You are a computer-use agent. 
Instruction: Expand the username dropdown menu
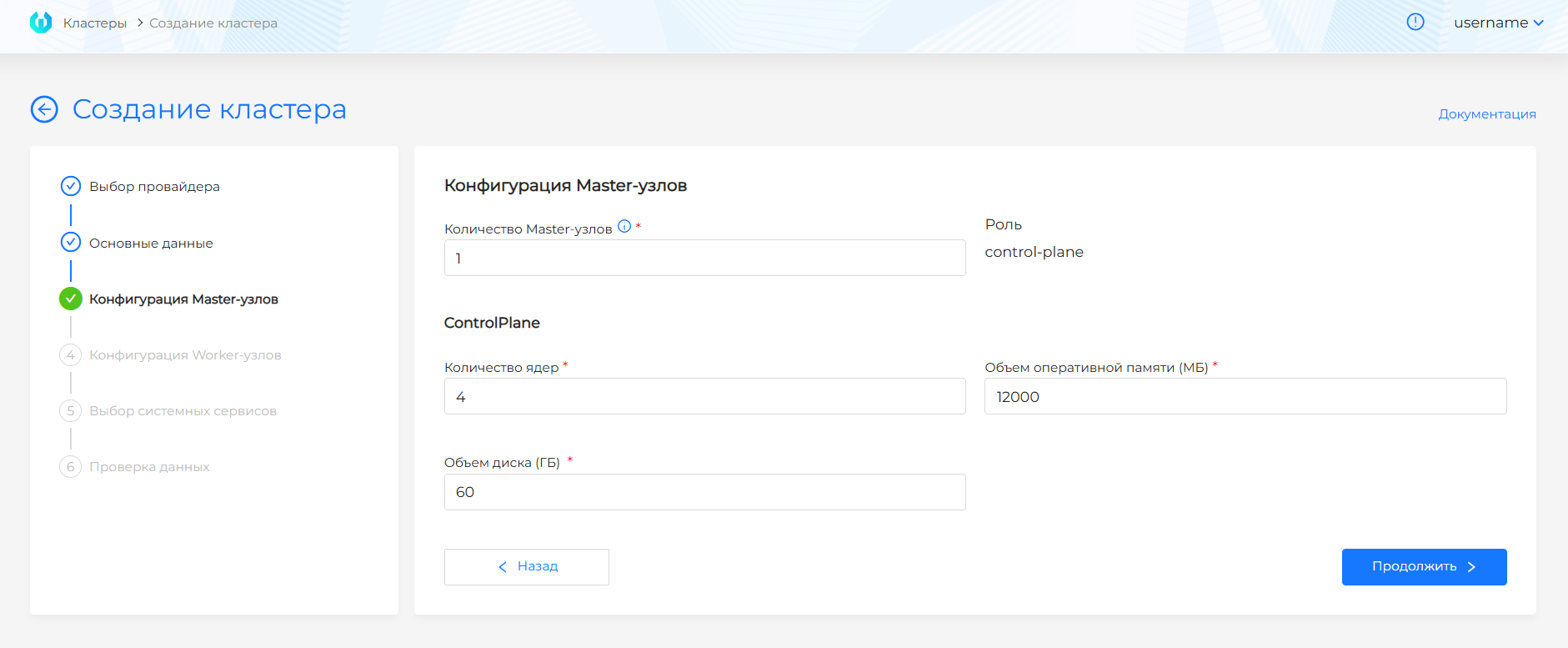pos(1498,23)
